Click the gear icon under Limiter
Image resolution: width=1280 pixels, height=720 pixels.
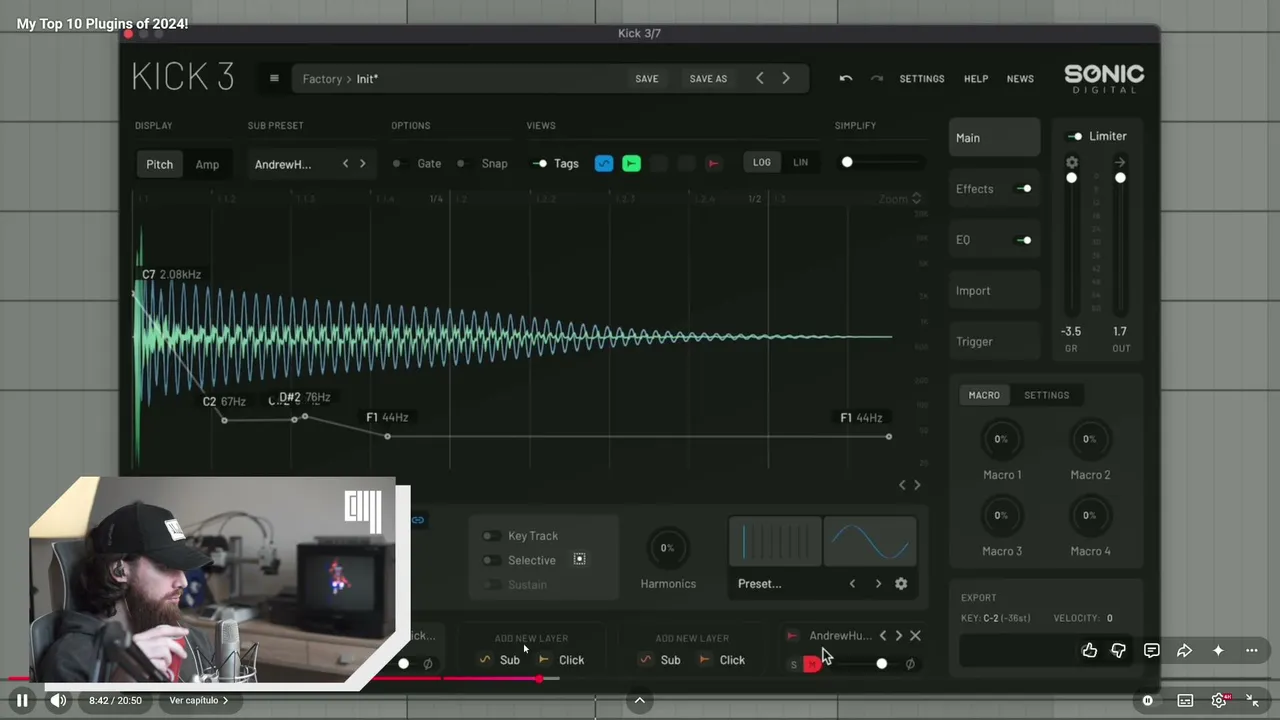(1072, 162)
